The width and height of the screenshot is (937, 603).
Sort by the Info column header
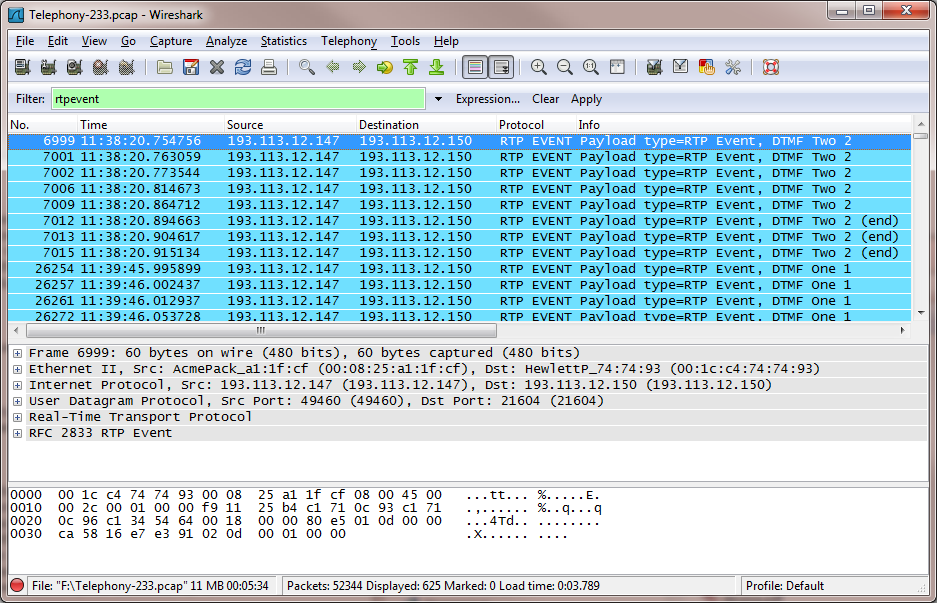point(743,125)
